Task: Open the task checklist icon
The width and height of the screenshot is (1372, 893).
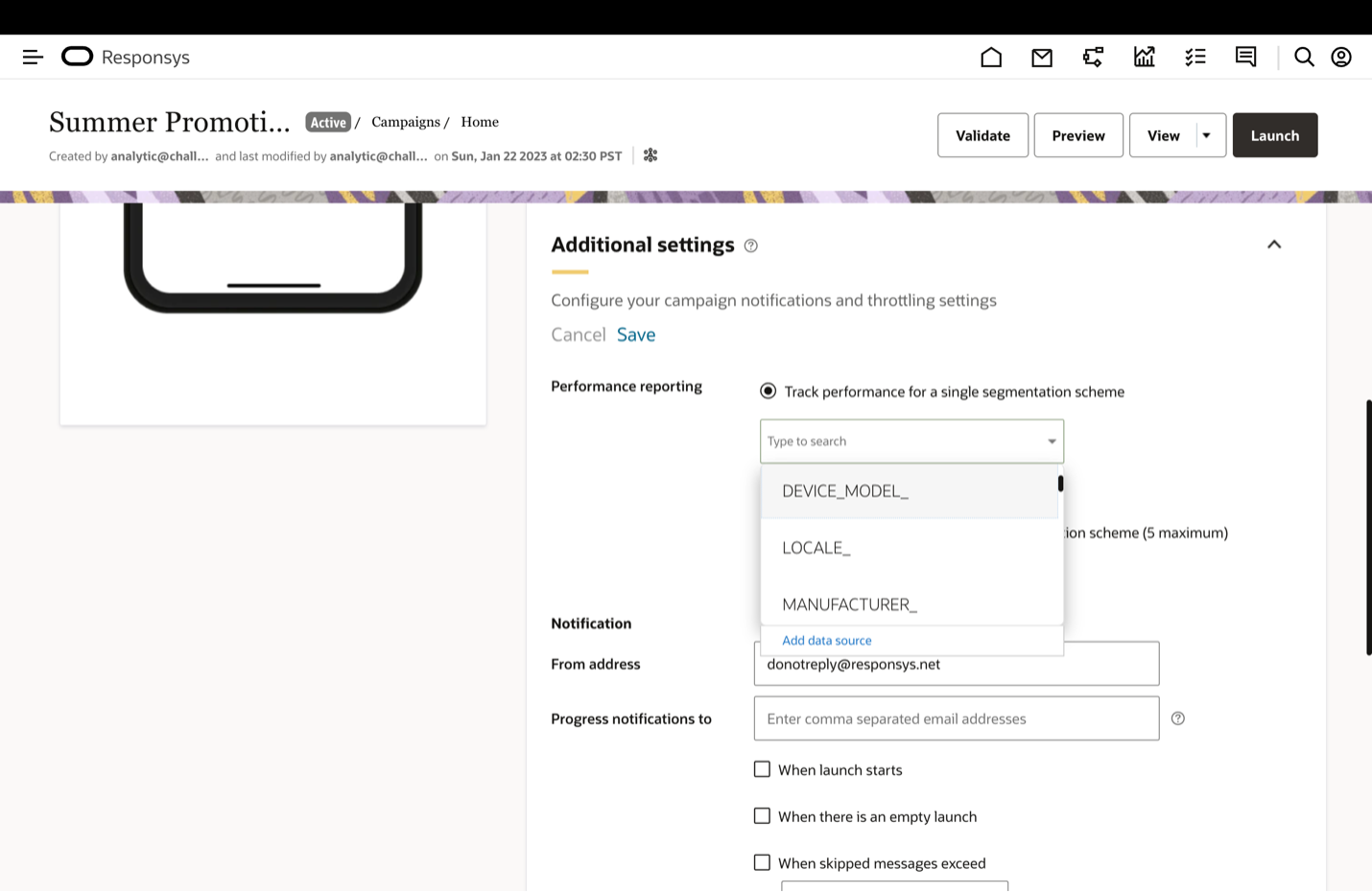Action: click(x=1195, y=58)
